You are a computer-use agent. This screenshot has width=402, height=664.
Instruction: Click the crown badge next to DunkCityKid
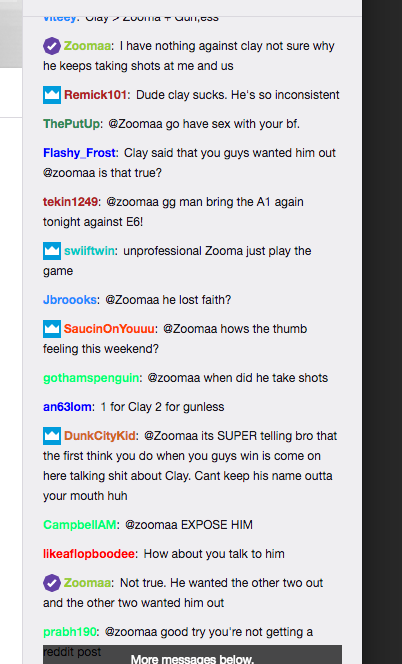[x=52, y=436]
